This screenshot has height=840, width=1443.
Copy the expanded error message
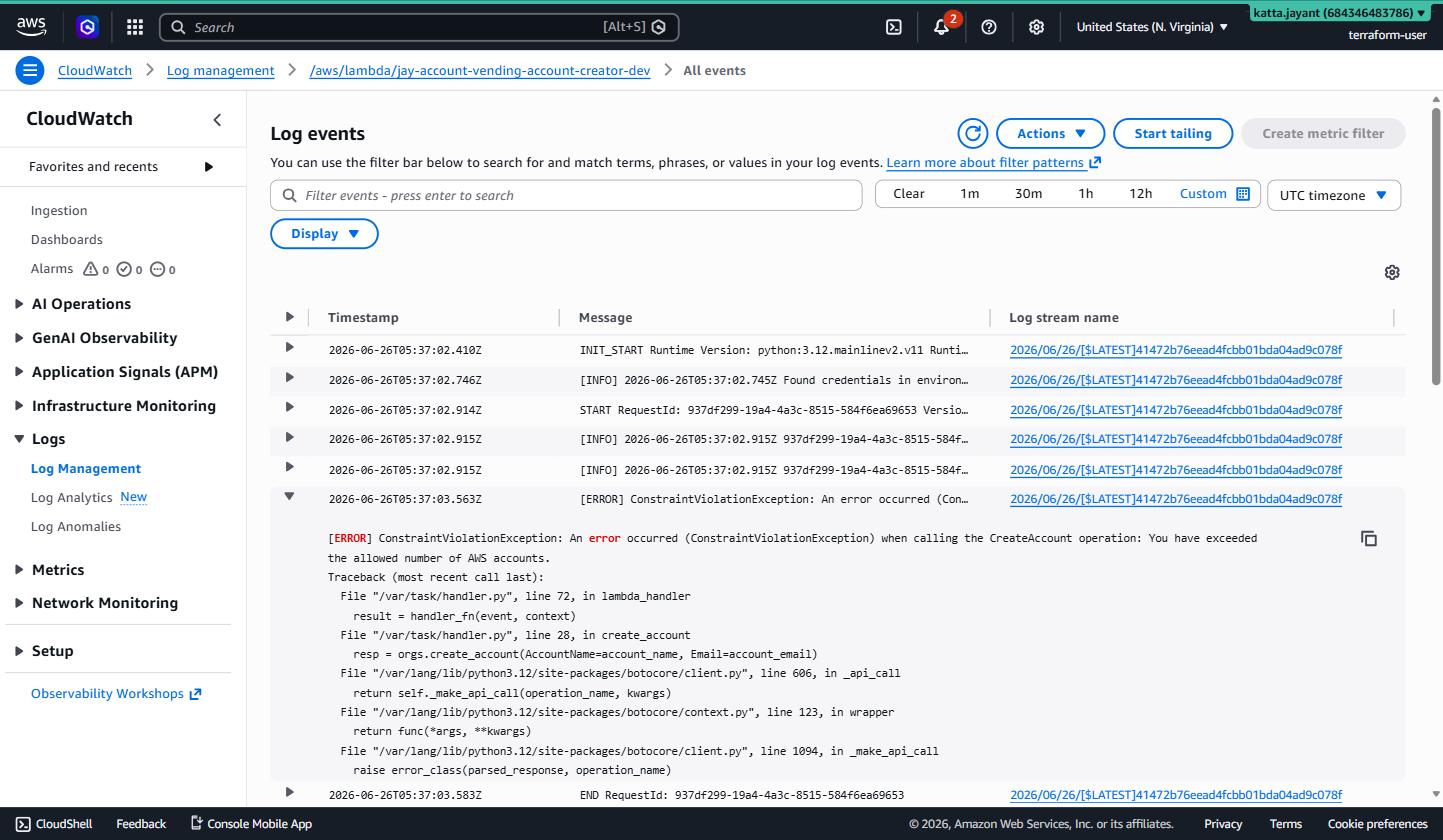(1369, 538)
